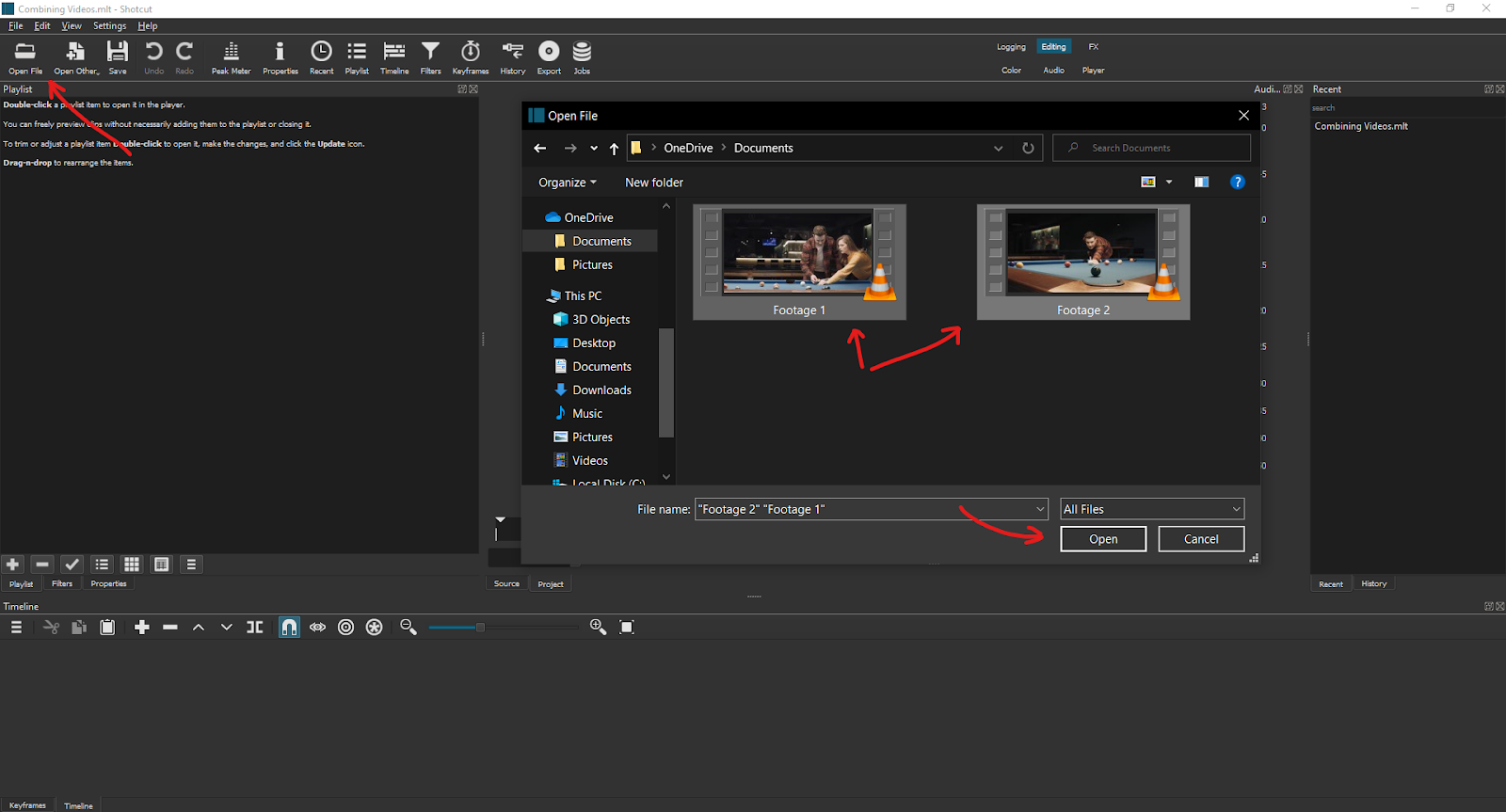Click the Playlist toolbar icon
Screen dimensions: 1506x812
pyautogui.click(x=357, y=57)
